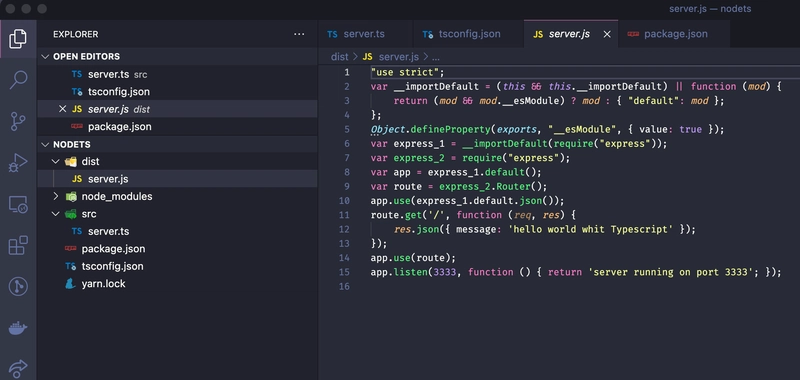
Task: Click the red close window button
Action: coord(10,9)
